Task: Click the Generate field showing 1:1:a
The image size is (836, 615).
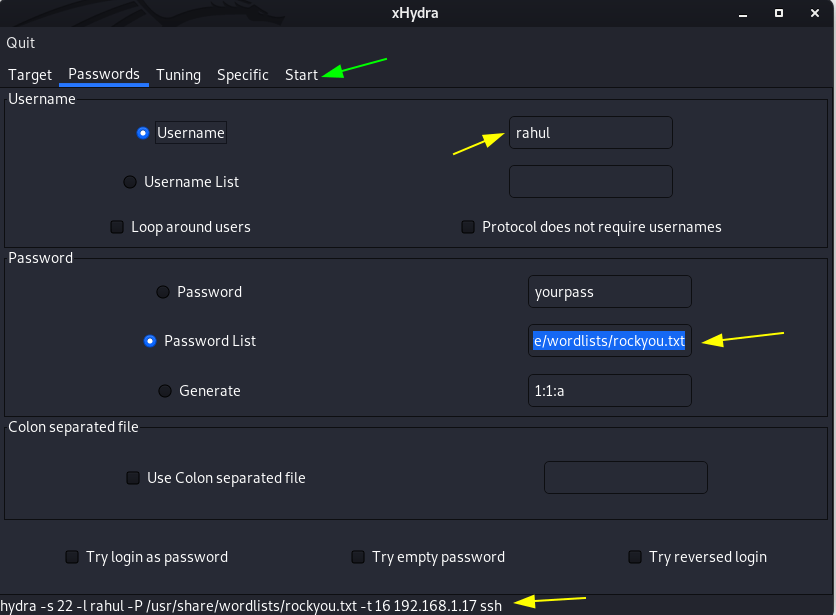Action: (610, 391)
